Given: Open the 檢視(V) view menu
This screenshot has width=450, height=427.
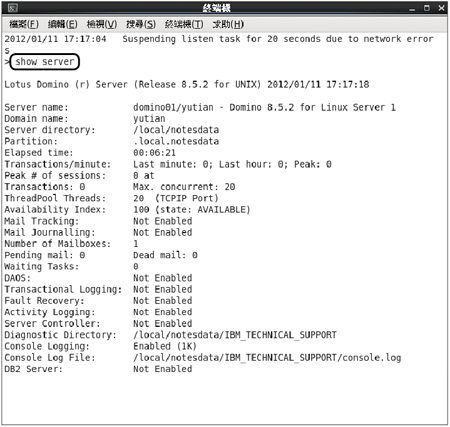Looking at the screenshot, I should 102,24.
